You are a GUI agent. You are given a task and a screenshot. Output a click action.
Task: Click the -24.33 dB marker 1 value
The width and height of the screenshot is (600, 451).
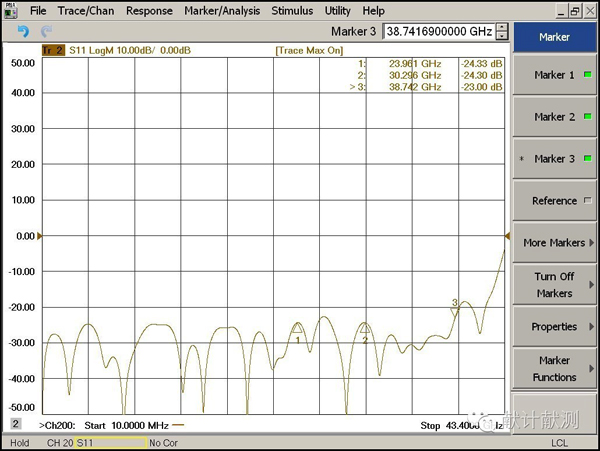(481, 63)
